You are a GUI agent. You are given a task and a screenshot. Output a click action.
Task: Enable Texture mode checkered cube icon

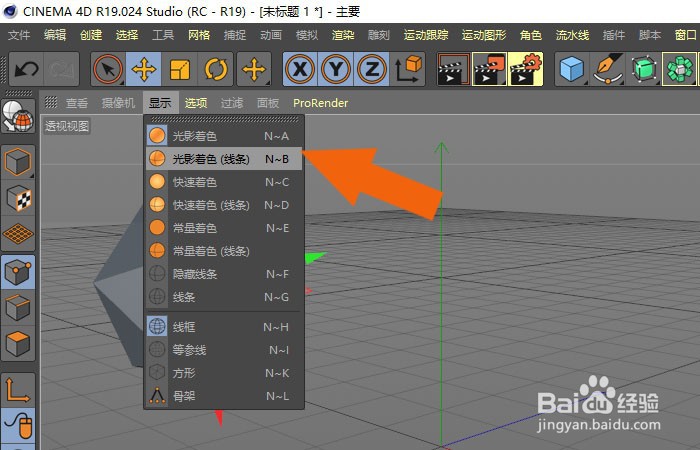pyautogui.click(x=18, y=198)
